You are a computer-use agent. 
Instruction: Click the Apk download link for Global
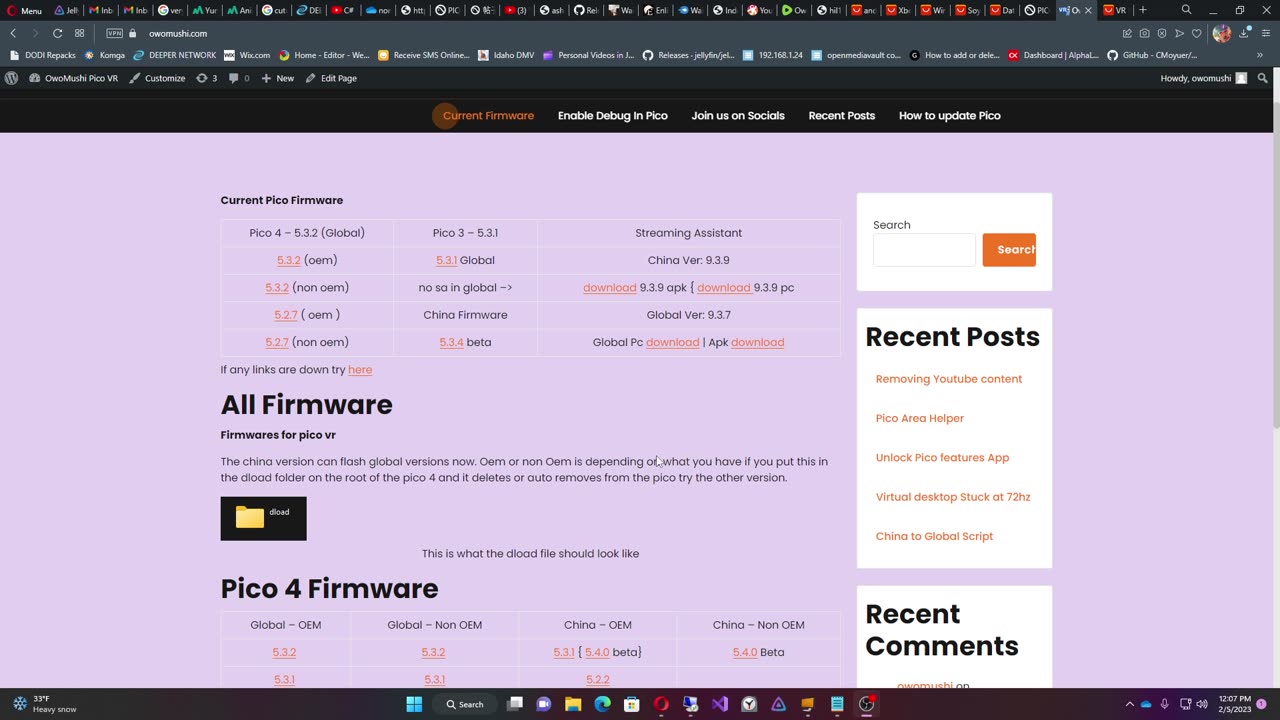click(757, 342)
